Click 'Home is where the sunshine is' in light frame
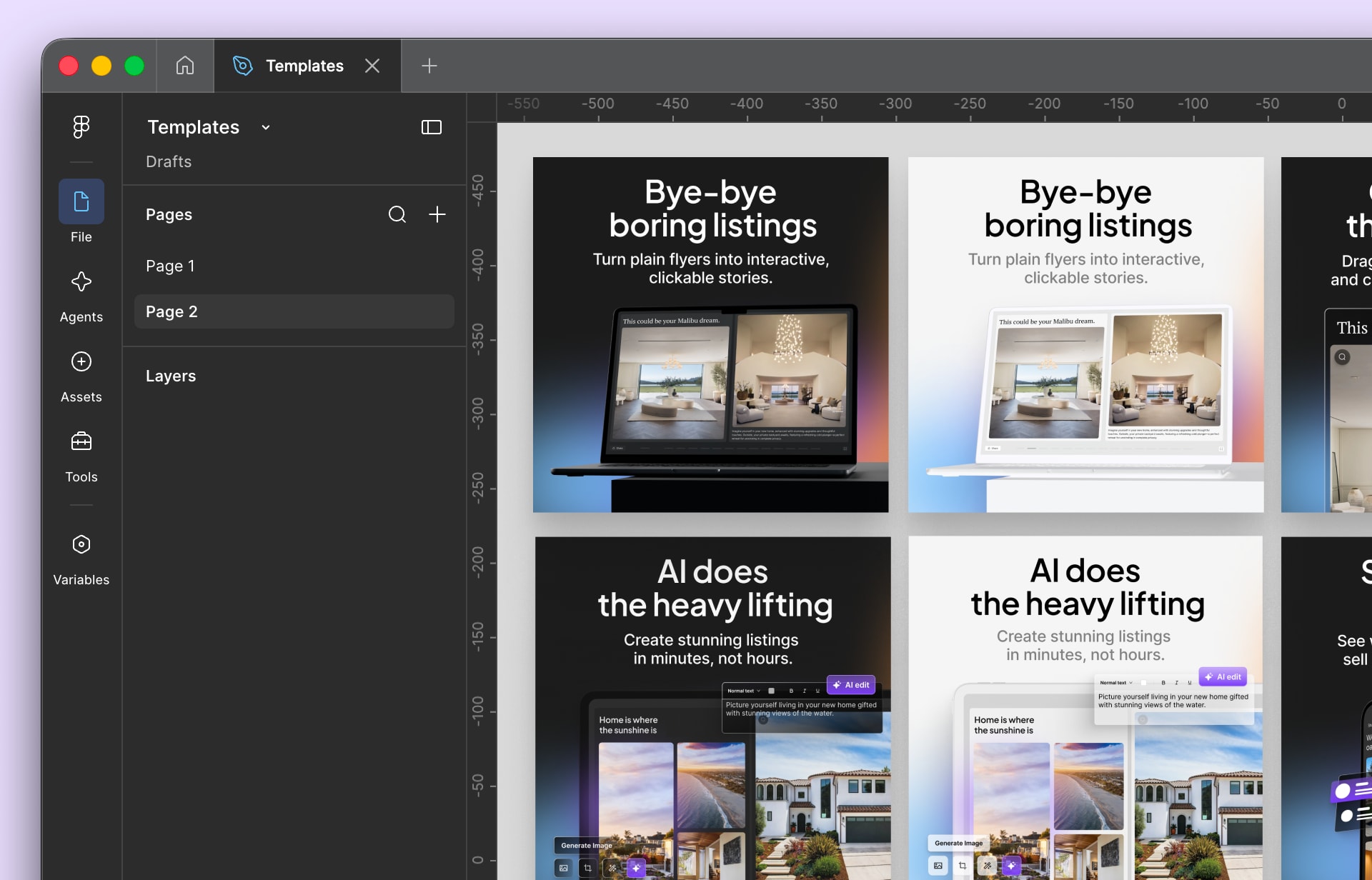 [x=1004, y=725]
